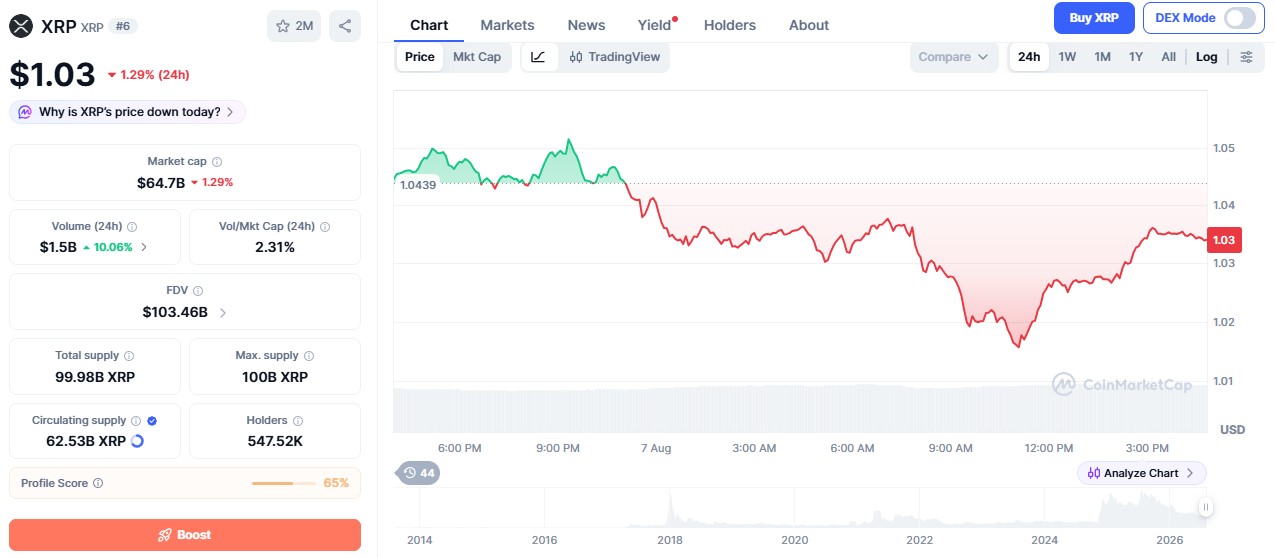Select Price chart mode

[420, 57]
